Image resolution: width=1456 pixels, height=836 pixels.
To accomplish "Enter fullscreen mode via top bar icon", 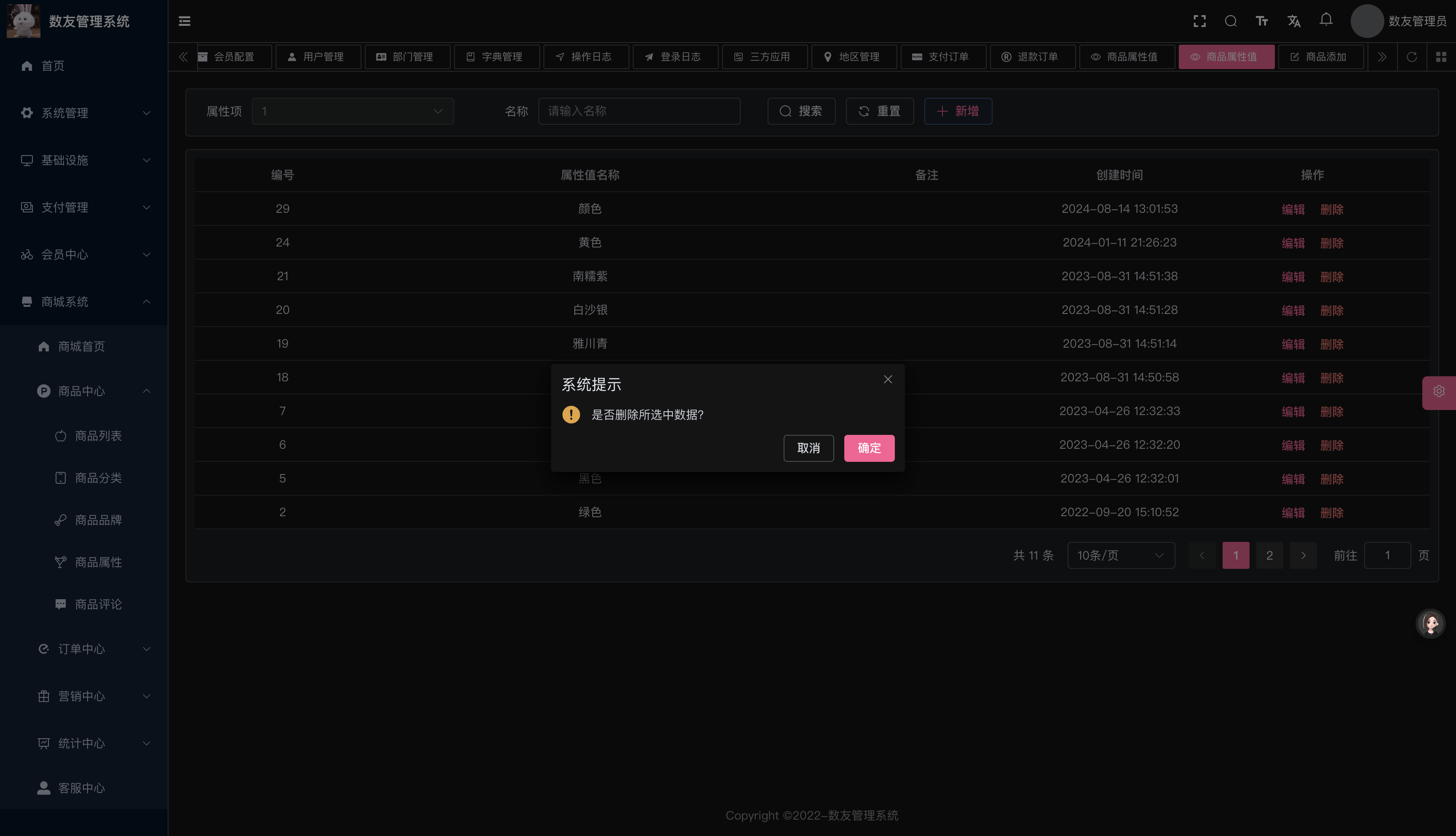I will click(1199, 21).
